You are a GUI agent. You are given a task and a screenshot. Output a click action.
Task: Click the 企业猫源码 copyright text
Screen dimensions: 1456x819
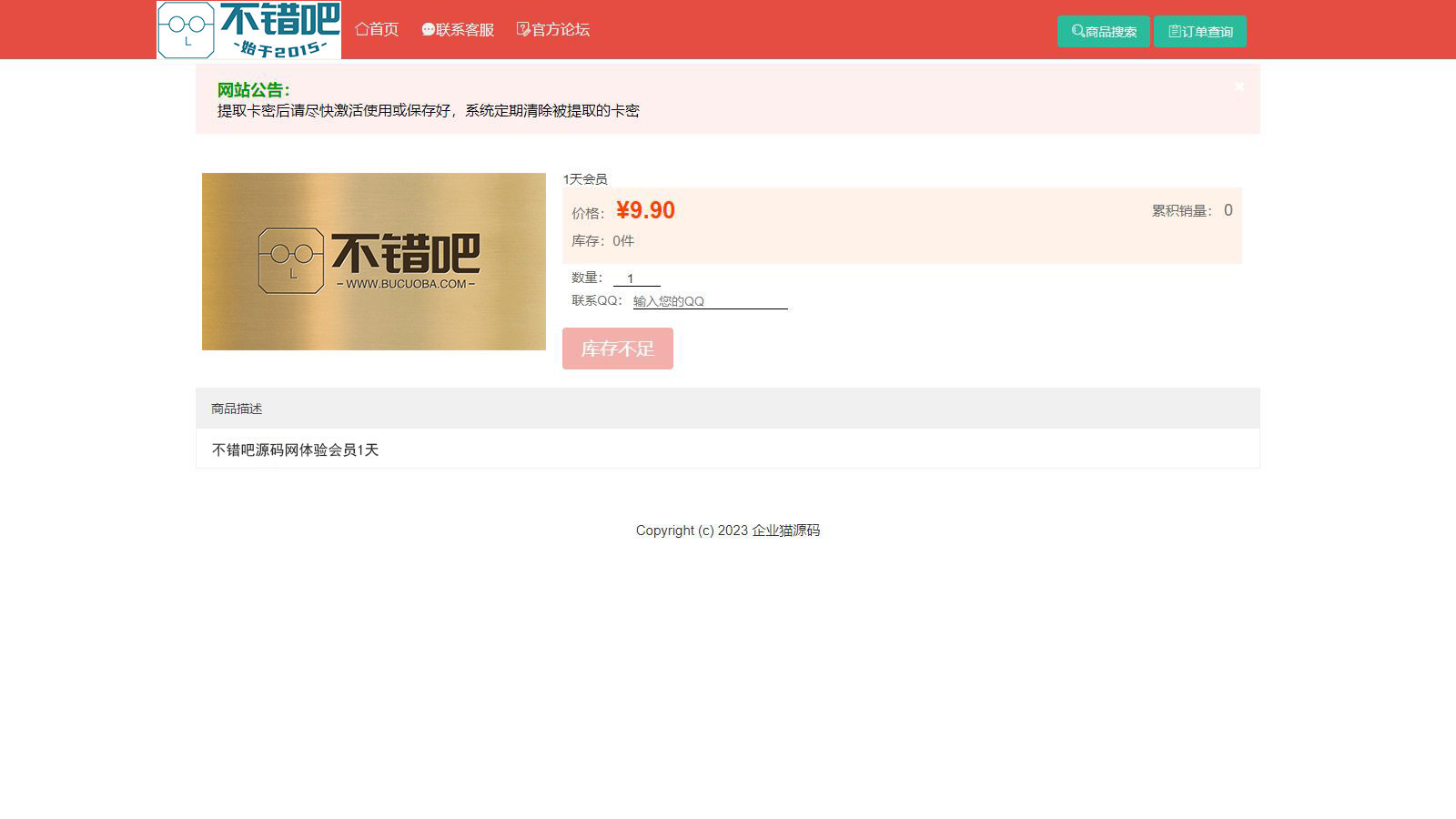click(785, 531)
